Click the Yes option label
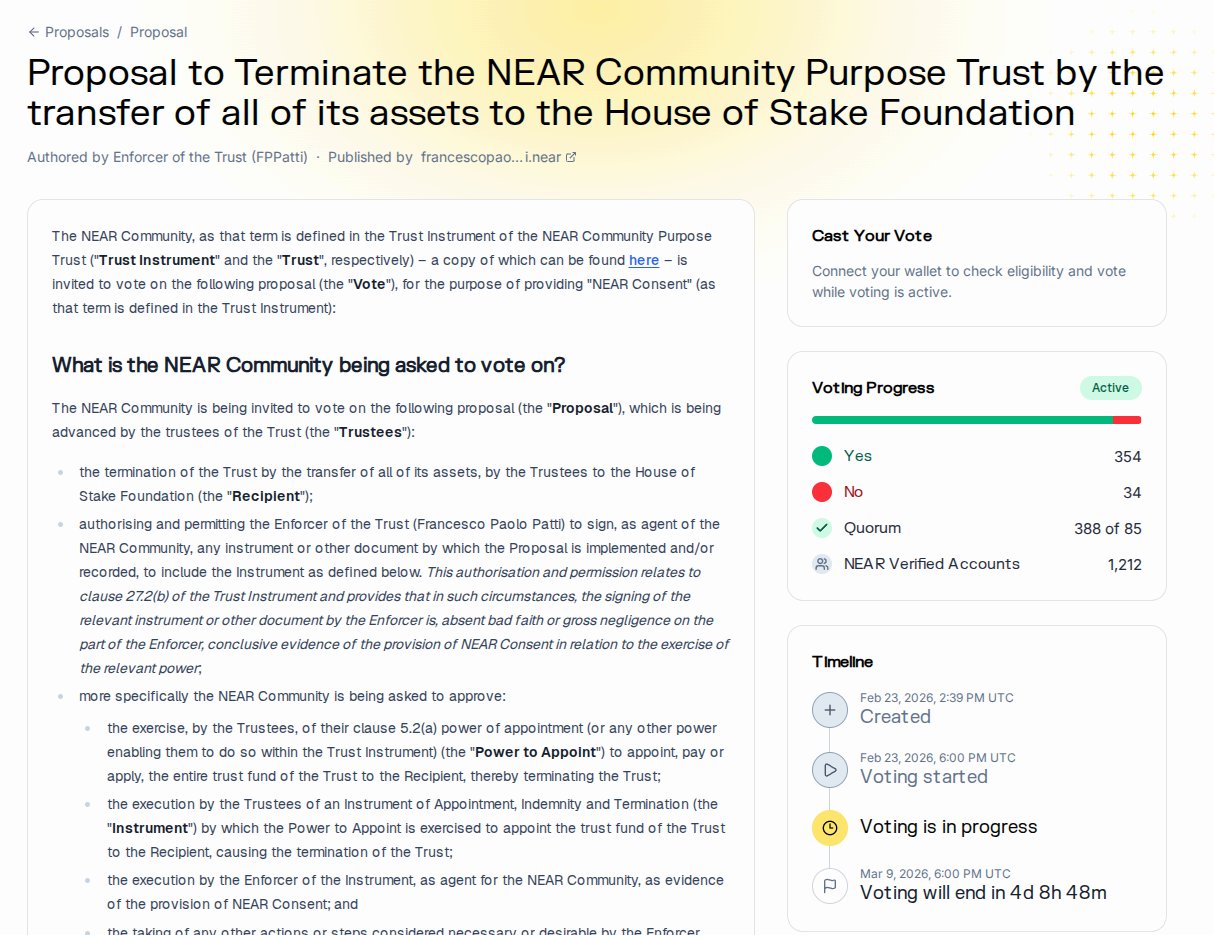The width and height of the screenshot is (1214, 935). (x=858, y=456)
